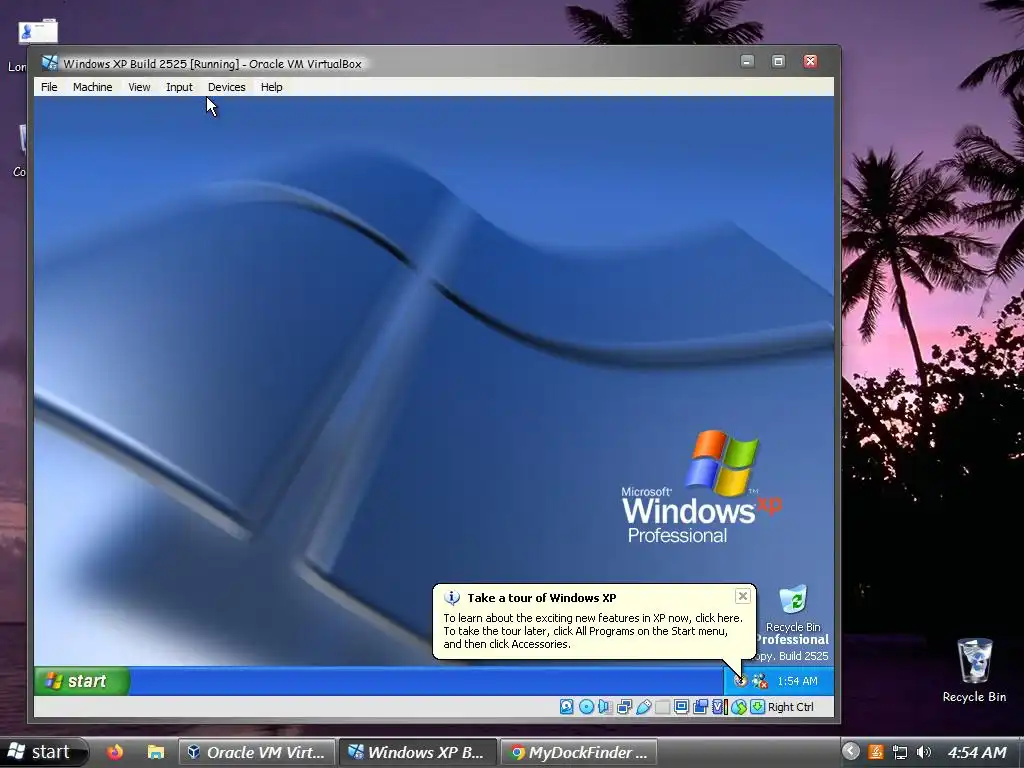The image size is (1024, 768).
Task: Switch to MyDockFinder Chrome taskbar button
Action: click(579, 752)
